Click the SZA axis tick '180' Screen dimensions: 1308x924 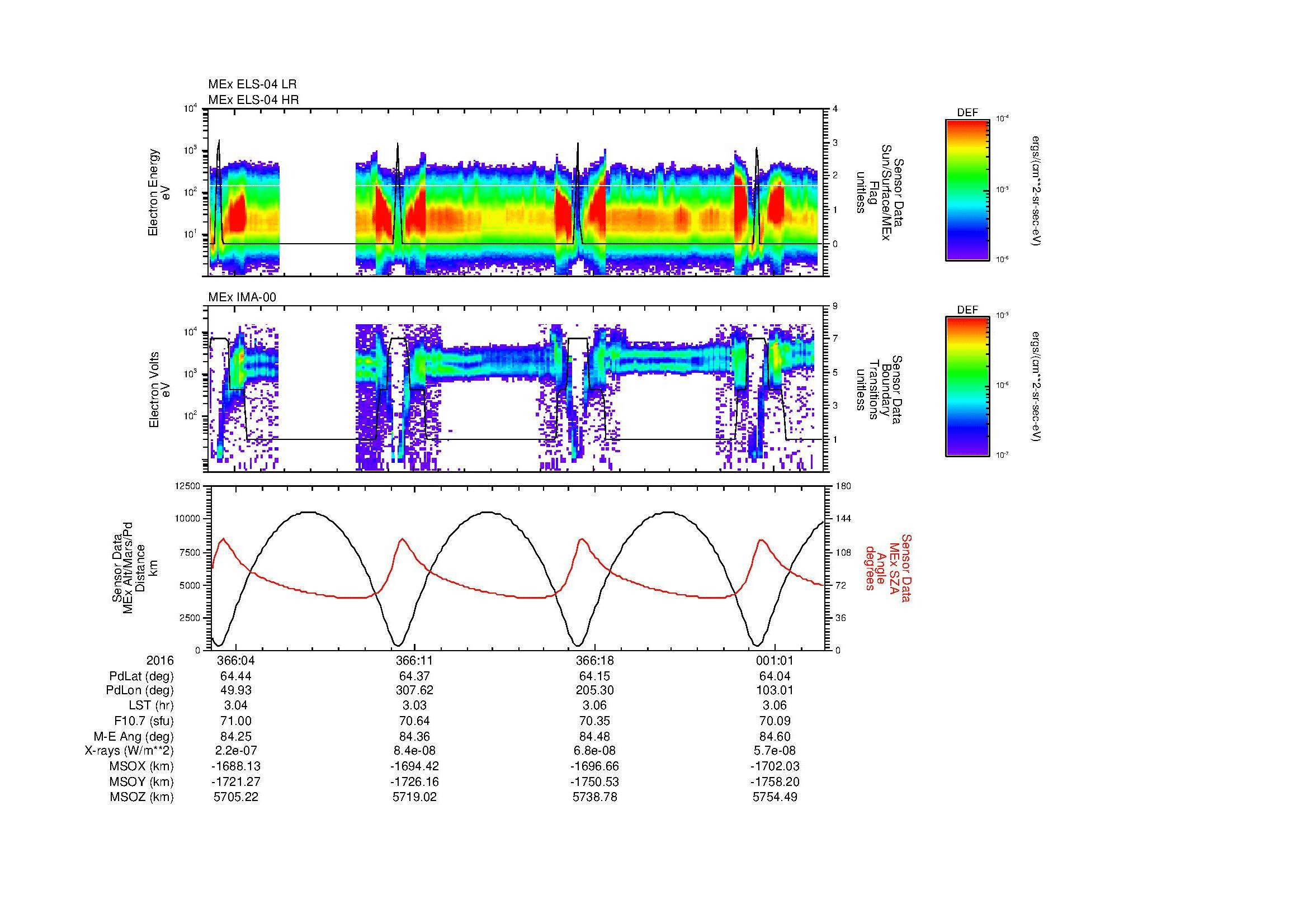(x=843, y=486)
